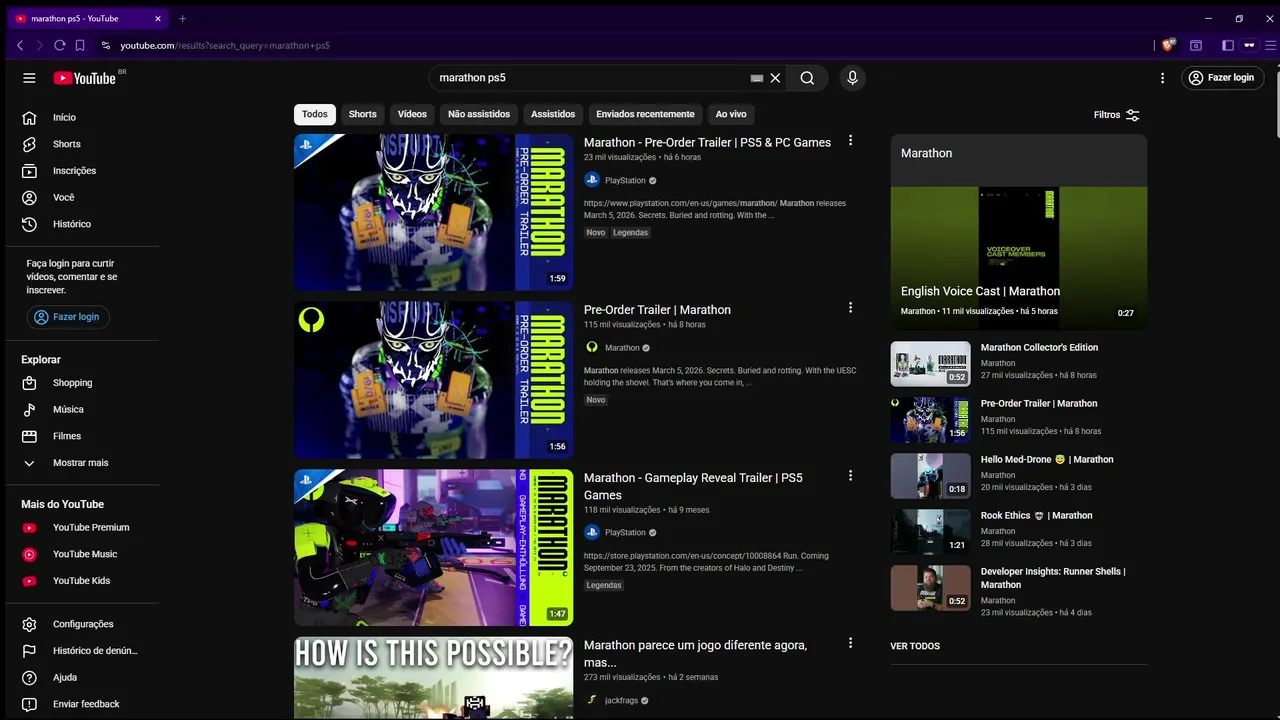
Task: Close the marathon ps5 YouTube tab
Action: [x=157, y=18]
